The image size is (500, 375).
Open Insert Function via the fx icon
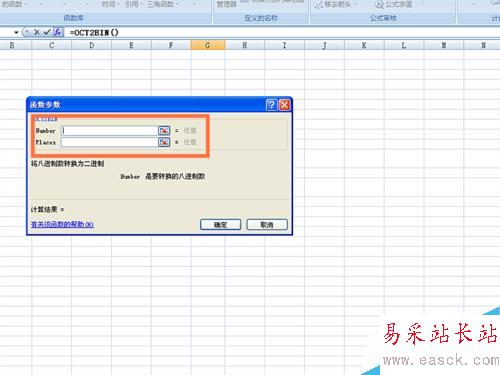tap(58, 32)
